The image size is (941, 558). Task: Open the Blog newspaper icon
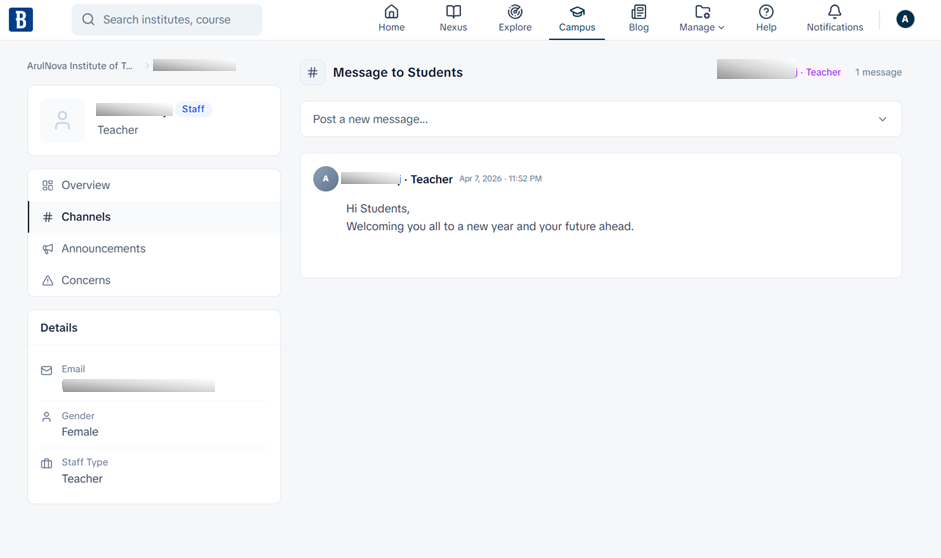coord(639,12)
